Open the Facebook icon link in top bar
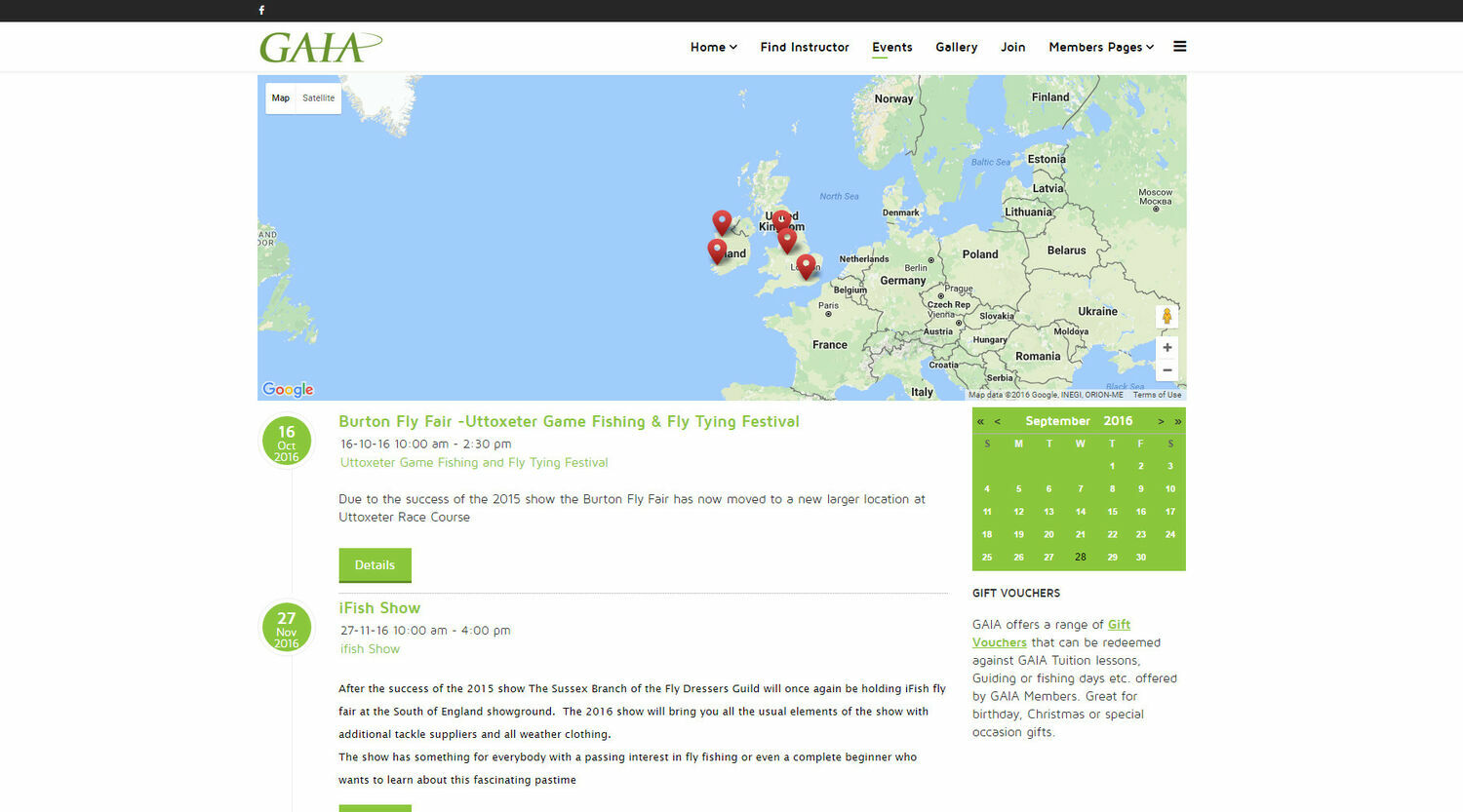This screenshot has height=812, width=1463. (261, 11)
